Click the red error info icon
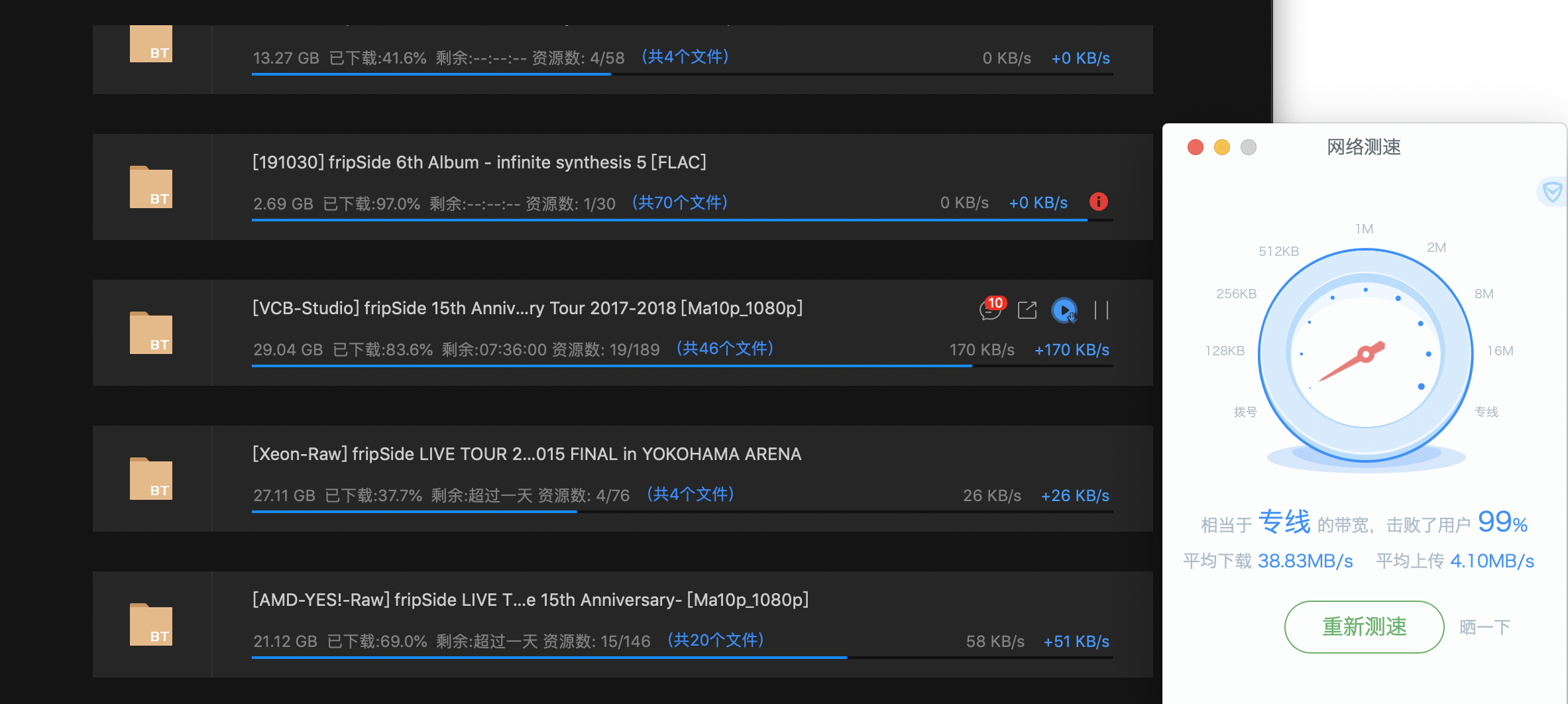This screenshot has height=704, width=1568. point(1098,202)
